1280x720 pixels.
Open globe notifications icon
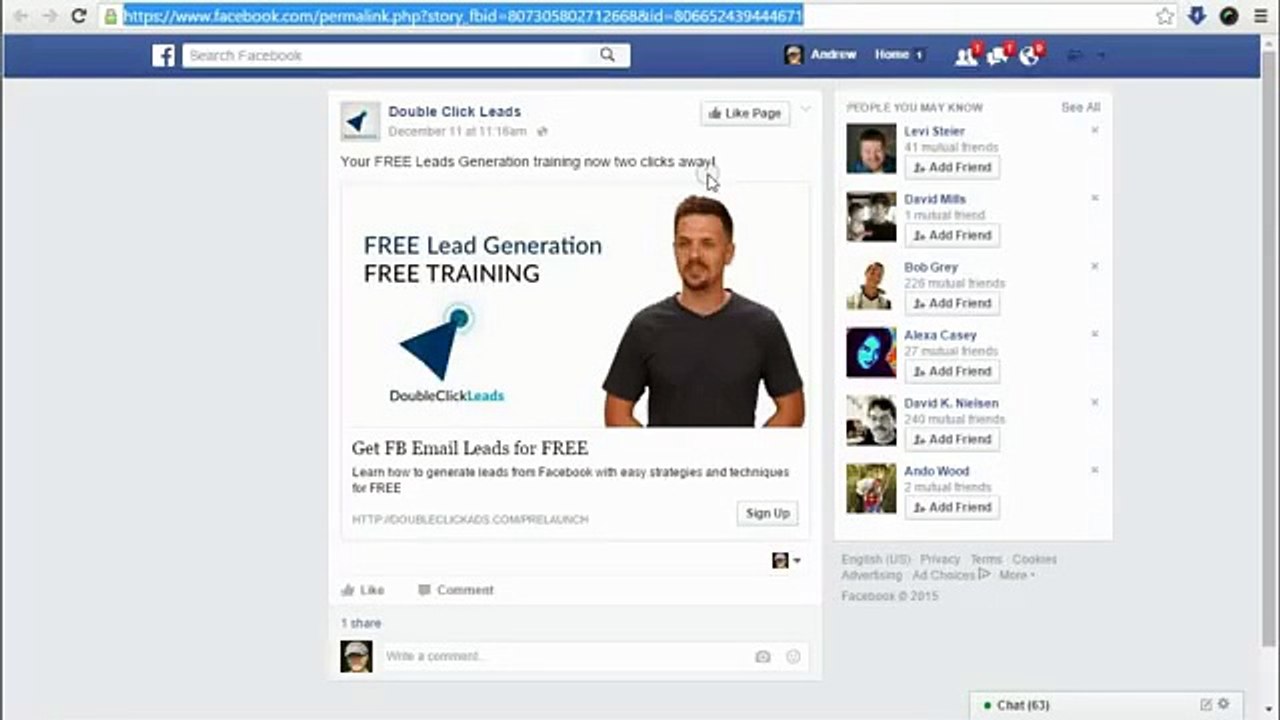pyautogui.click(x=1029, y=55)
